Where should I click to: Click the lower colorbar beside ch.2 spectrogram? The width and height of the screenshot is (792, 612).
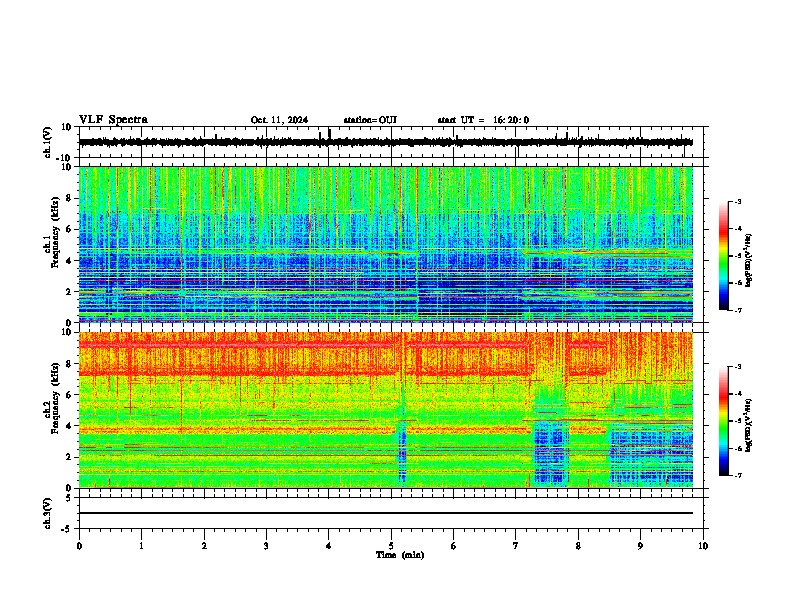[723, 421]
